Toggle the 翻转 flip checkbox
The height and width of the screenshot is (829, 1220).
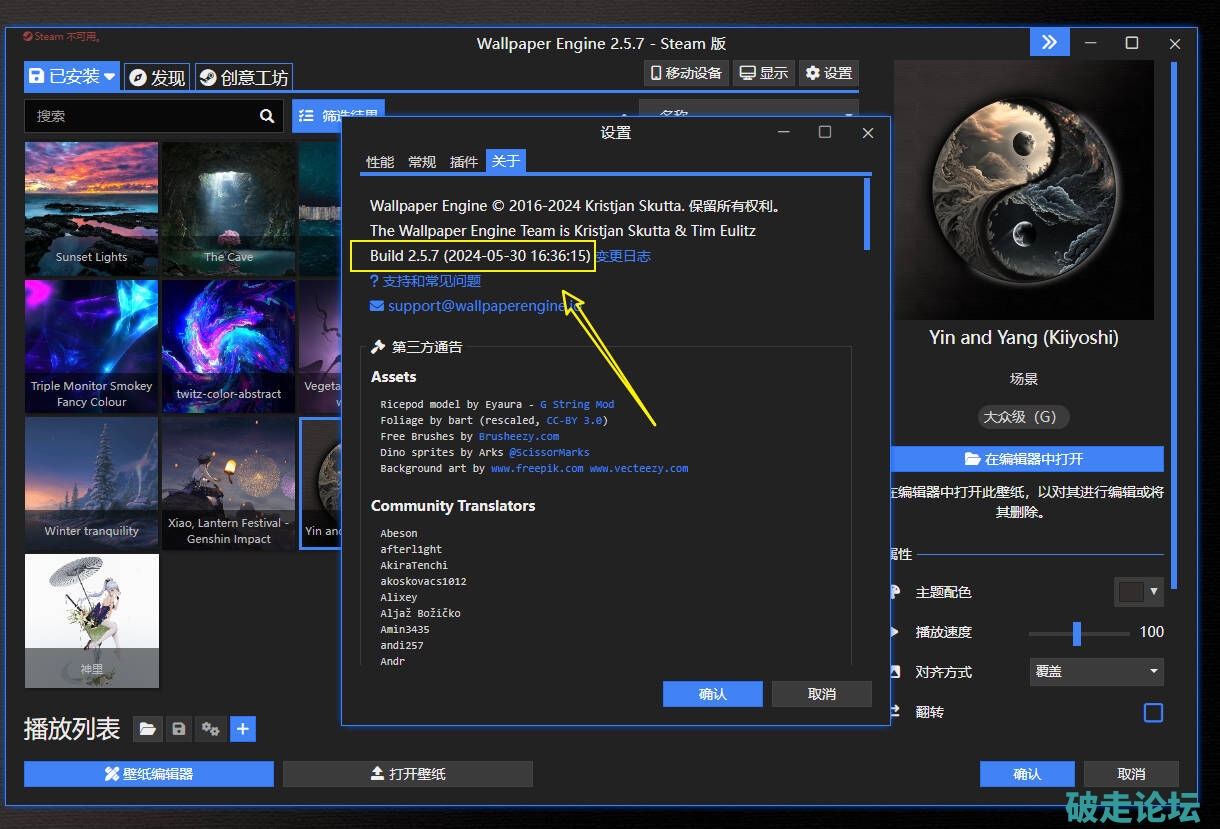tap(1153, 712)
